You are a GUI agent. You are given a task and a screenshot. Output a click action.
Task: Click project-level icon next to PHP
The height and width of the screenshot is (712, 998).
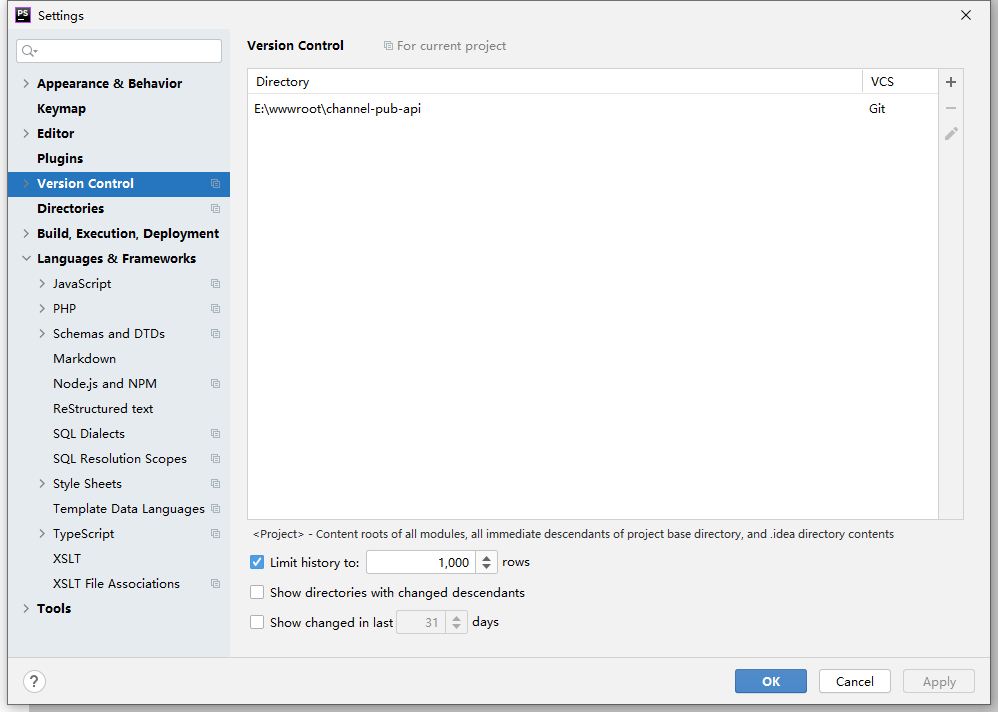pyautogui.click(x=215, y=309)
